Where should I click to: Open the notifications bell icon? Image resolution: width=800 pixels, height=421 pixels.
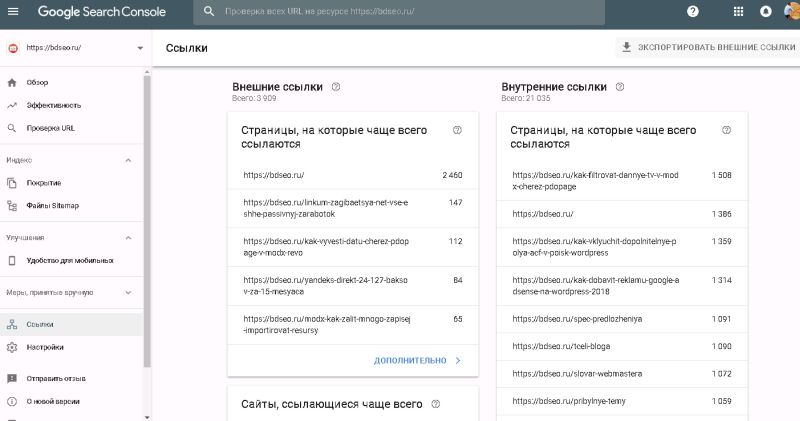tap(765, 11)
